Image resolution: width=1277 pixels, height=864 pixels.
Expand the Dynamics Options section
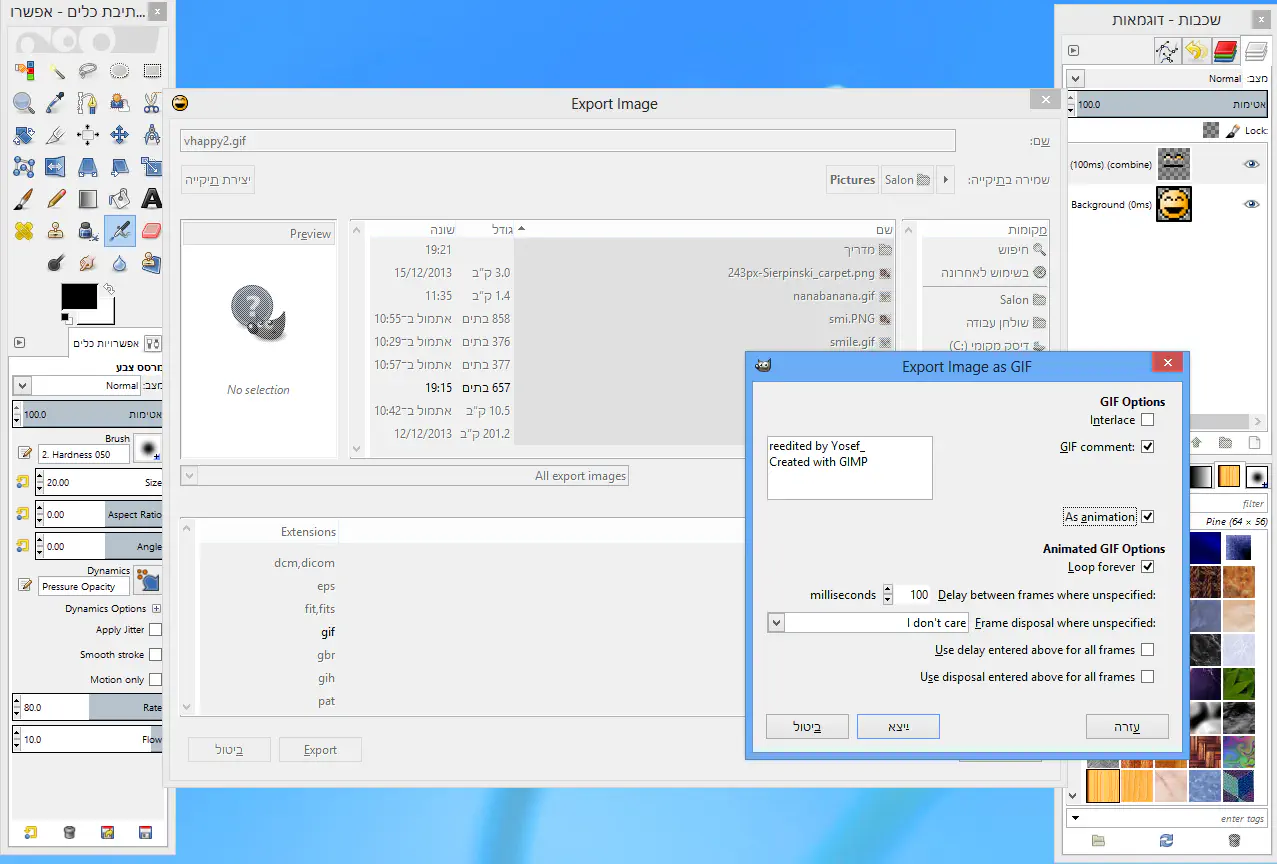point(156,608)
